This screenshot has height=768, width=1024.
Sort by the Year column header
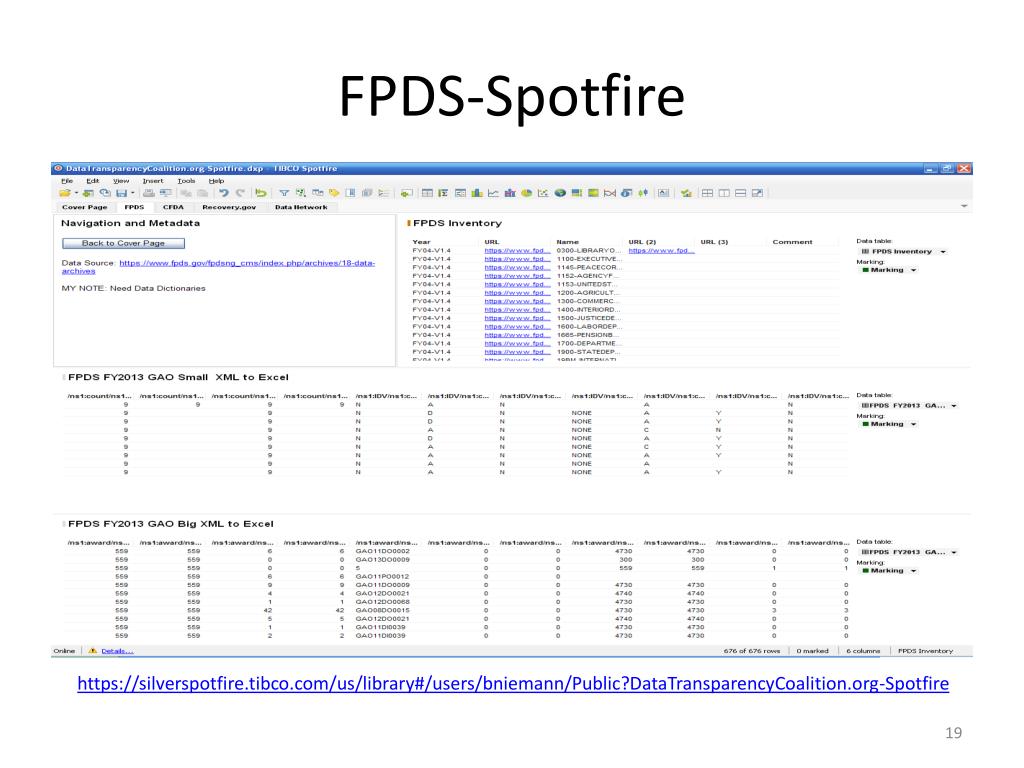pos(421,242)
